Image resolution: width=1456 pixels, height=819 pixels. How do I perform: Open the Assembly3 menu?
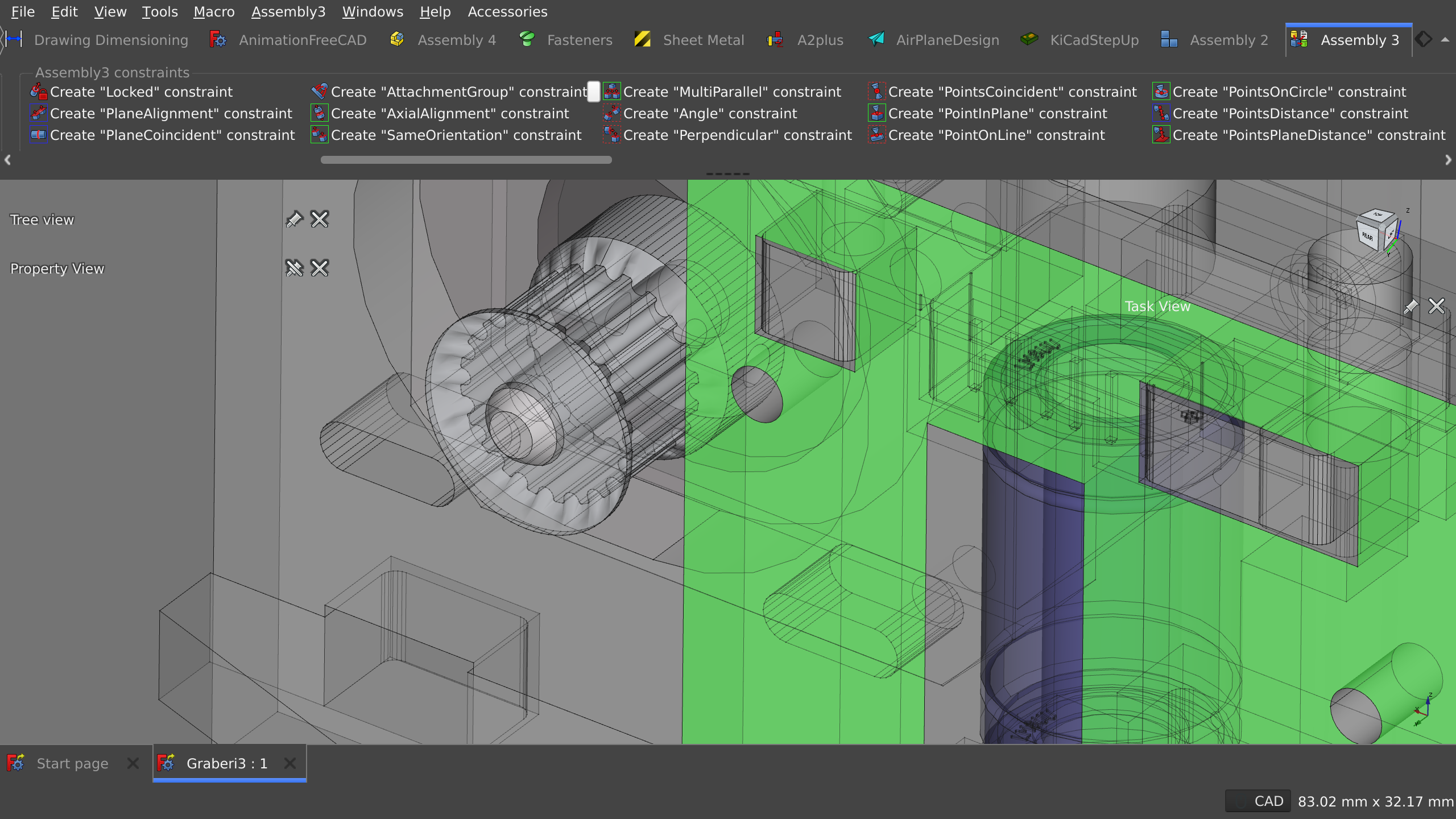(x=288, y=11)
